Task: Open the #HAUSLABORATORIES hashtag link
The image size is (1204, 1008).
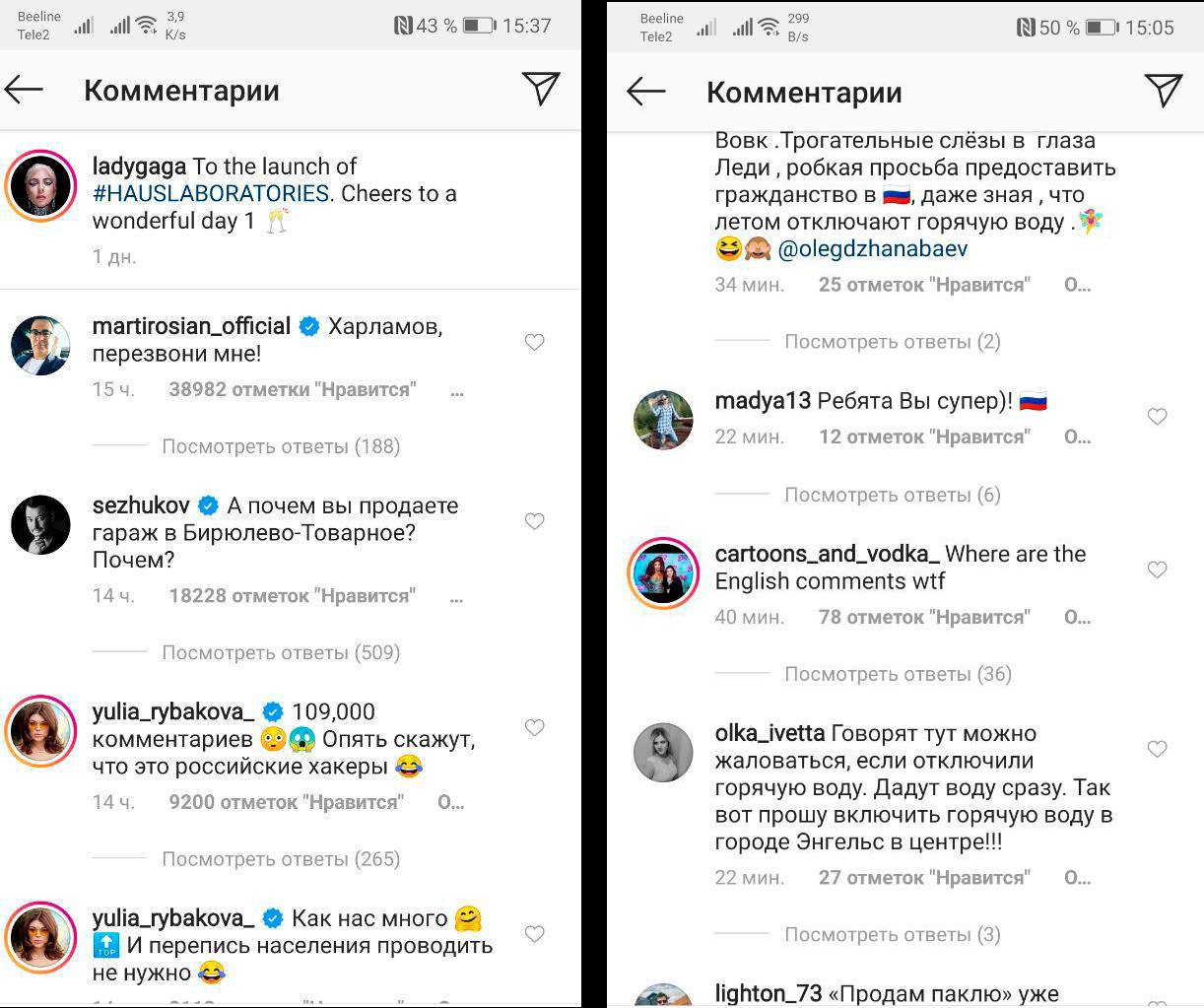Action: pyautogui.click(x=211, y=193)
